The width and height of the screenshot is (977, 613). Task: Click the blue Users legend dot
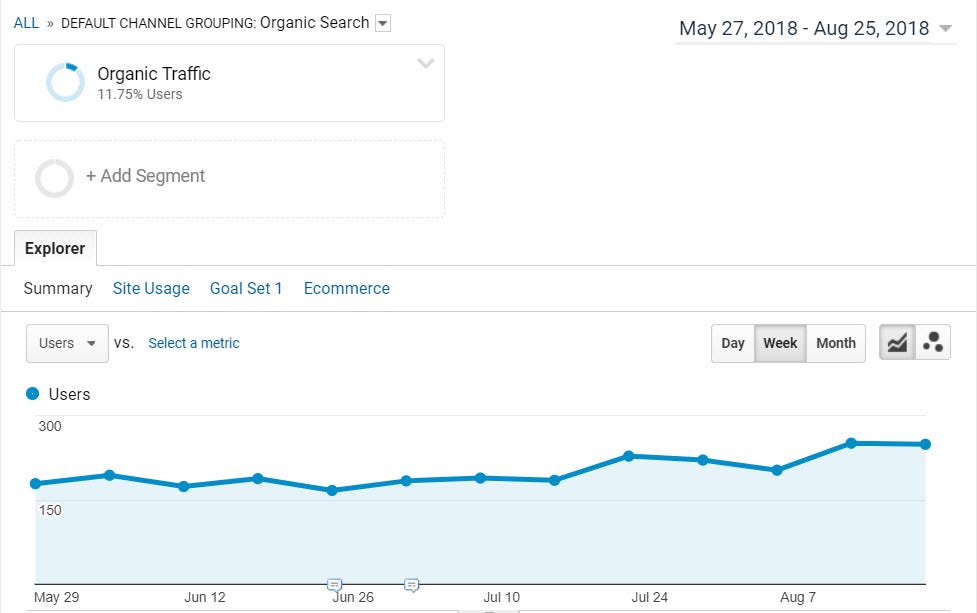33,394
